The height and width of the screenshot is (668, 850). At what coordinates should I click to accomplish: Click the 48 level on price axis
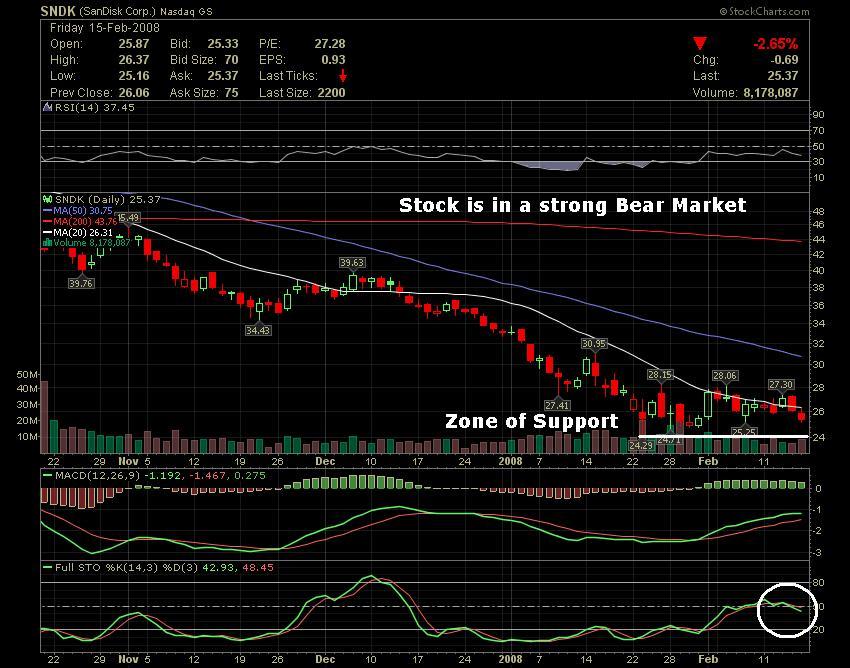tap(818, 211)
